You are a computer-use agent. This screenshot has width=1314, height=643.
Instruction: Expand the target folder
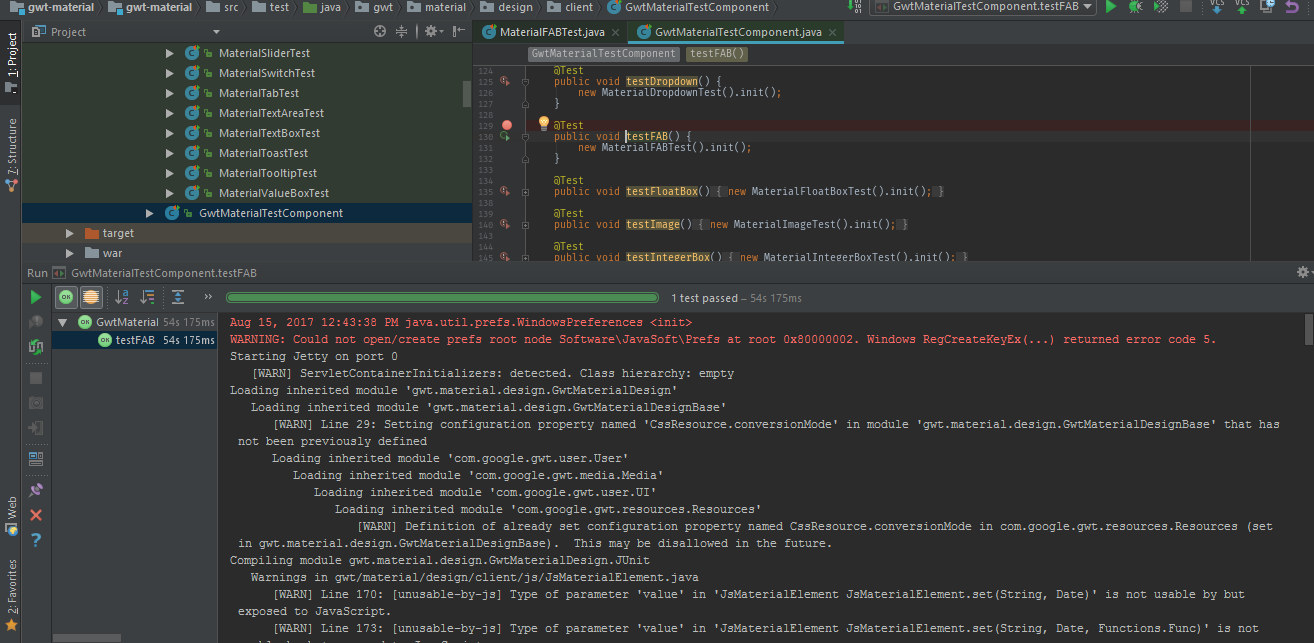pyautogui.click(x=70, y=233)
